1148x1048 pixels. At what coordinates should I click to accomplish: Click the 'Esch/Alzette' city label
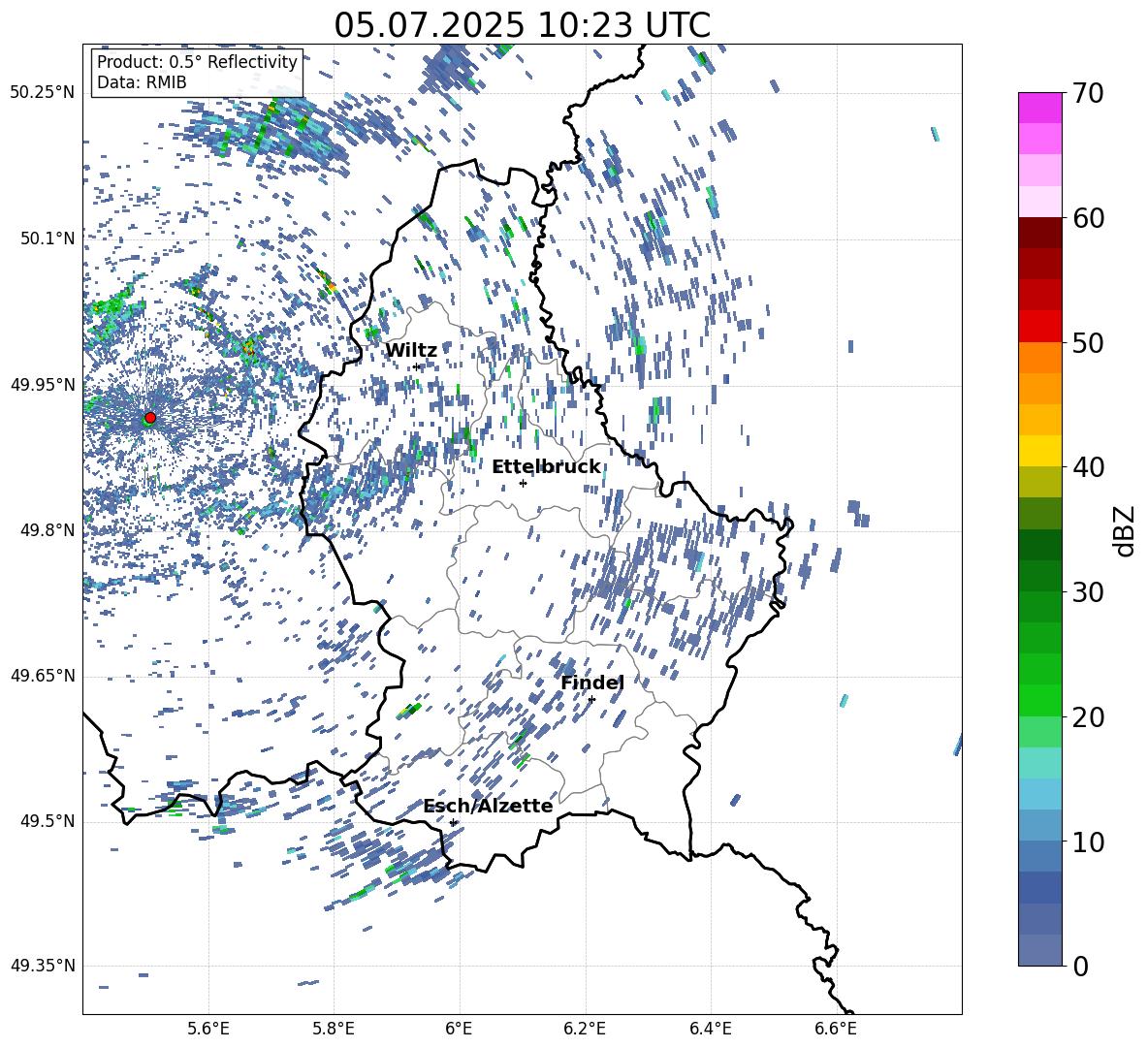pos(488,806)
